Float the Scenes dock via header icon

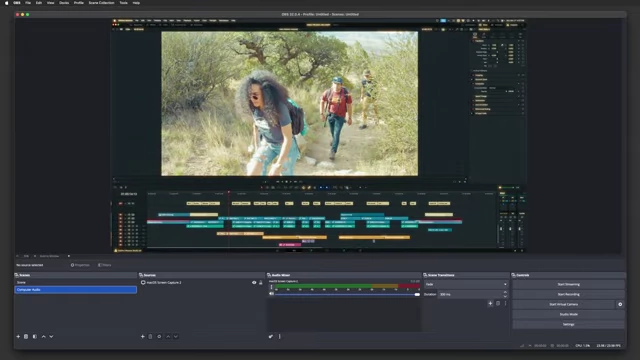pos(17,275)
